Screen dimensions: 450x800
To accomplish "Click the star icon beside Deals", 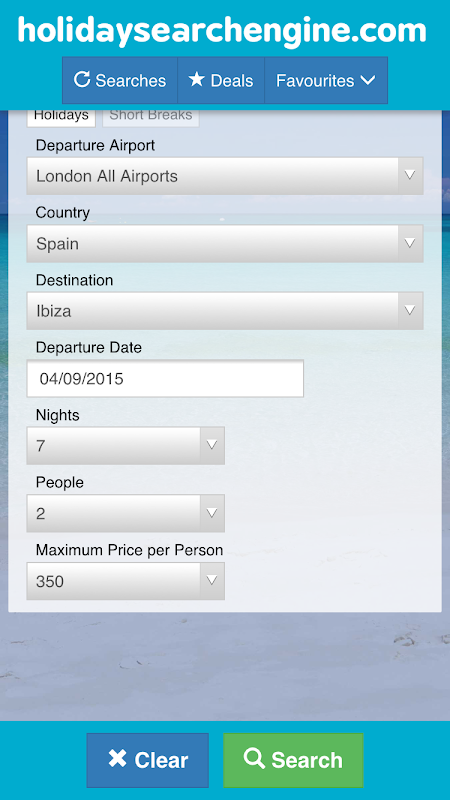I will [196, 79].
